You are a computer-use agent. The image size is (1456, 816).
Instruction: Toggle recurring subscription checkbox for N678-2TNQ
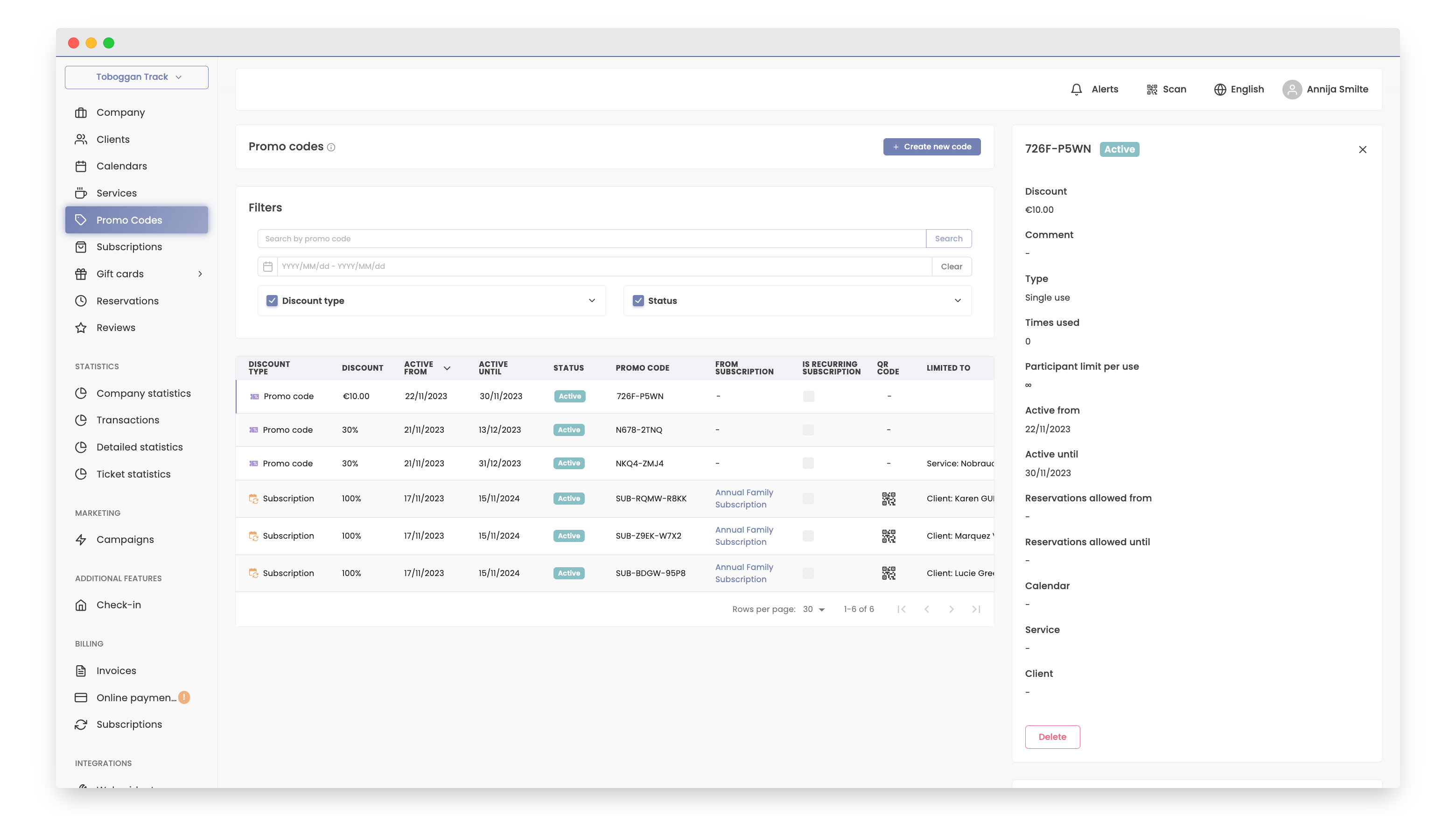click(x=808, y=430)
